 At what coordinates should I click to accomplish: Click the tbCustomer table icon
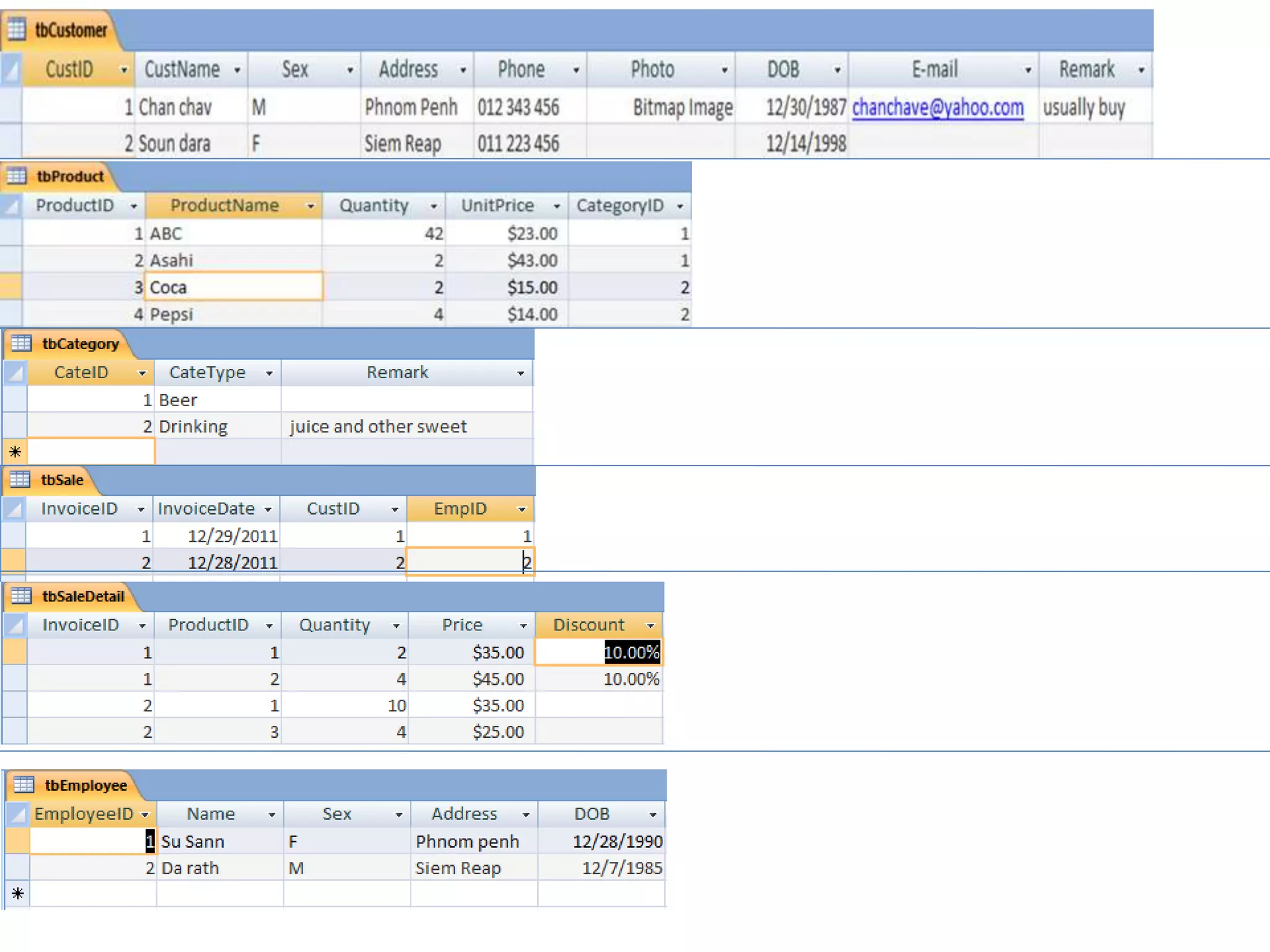17,29
